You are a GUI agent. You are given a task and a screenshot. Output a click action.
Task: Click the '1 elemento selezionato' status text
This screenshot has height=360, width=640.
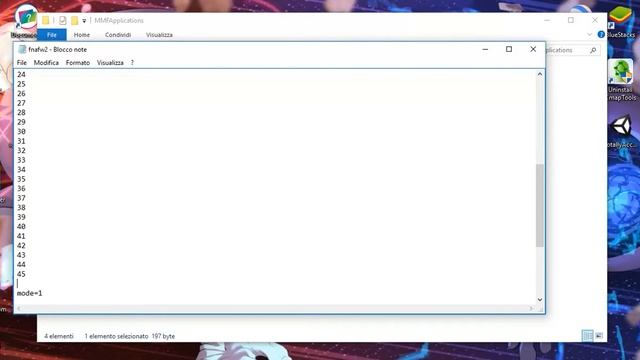click(x=116, y=336)
